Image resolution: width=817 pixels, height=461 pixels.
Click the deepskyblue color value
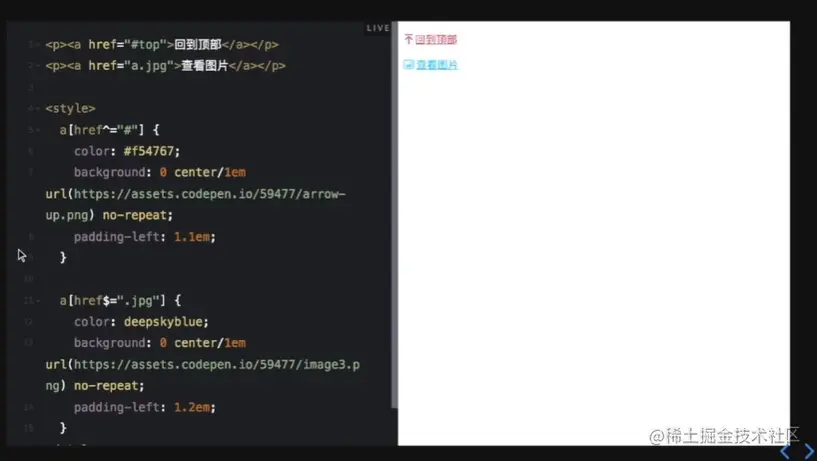point(163,322)
